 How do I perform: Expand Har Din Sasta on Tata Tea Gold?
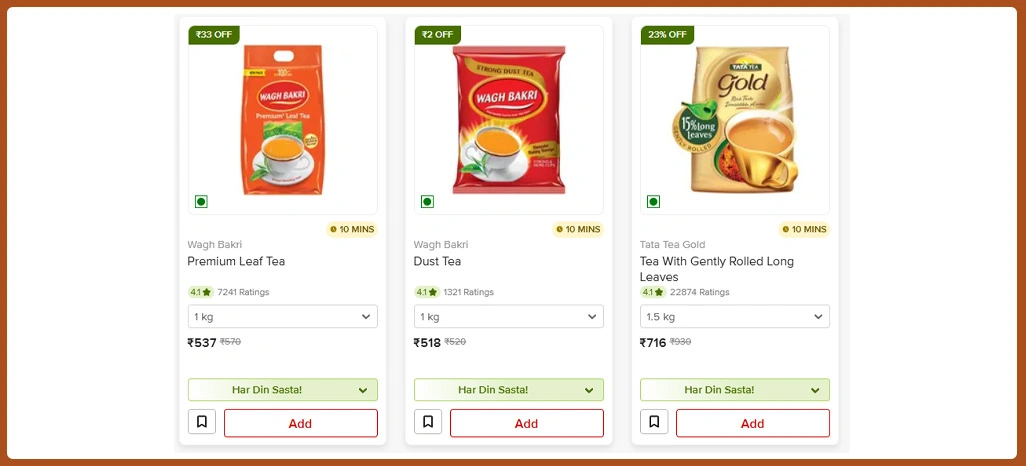pos(735,390)
